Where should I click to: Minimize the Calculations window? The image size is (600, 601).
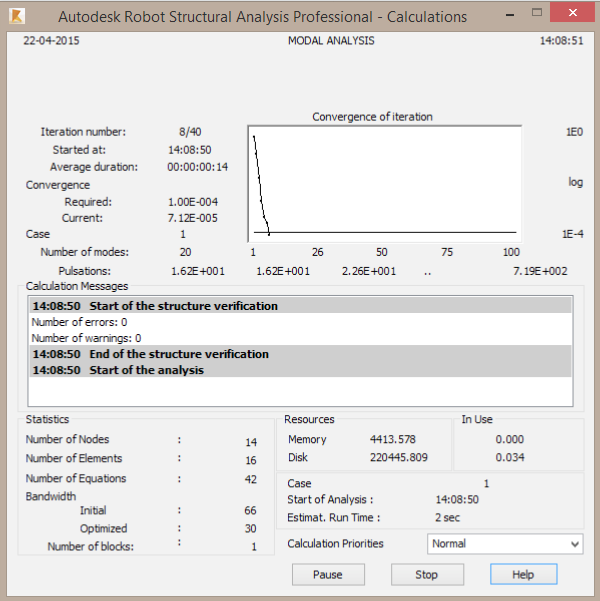pos(510,15)
